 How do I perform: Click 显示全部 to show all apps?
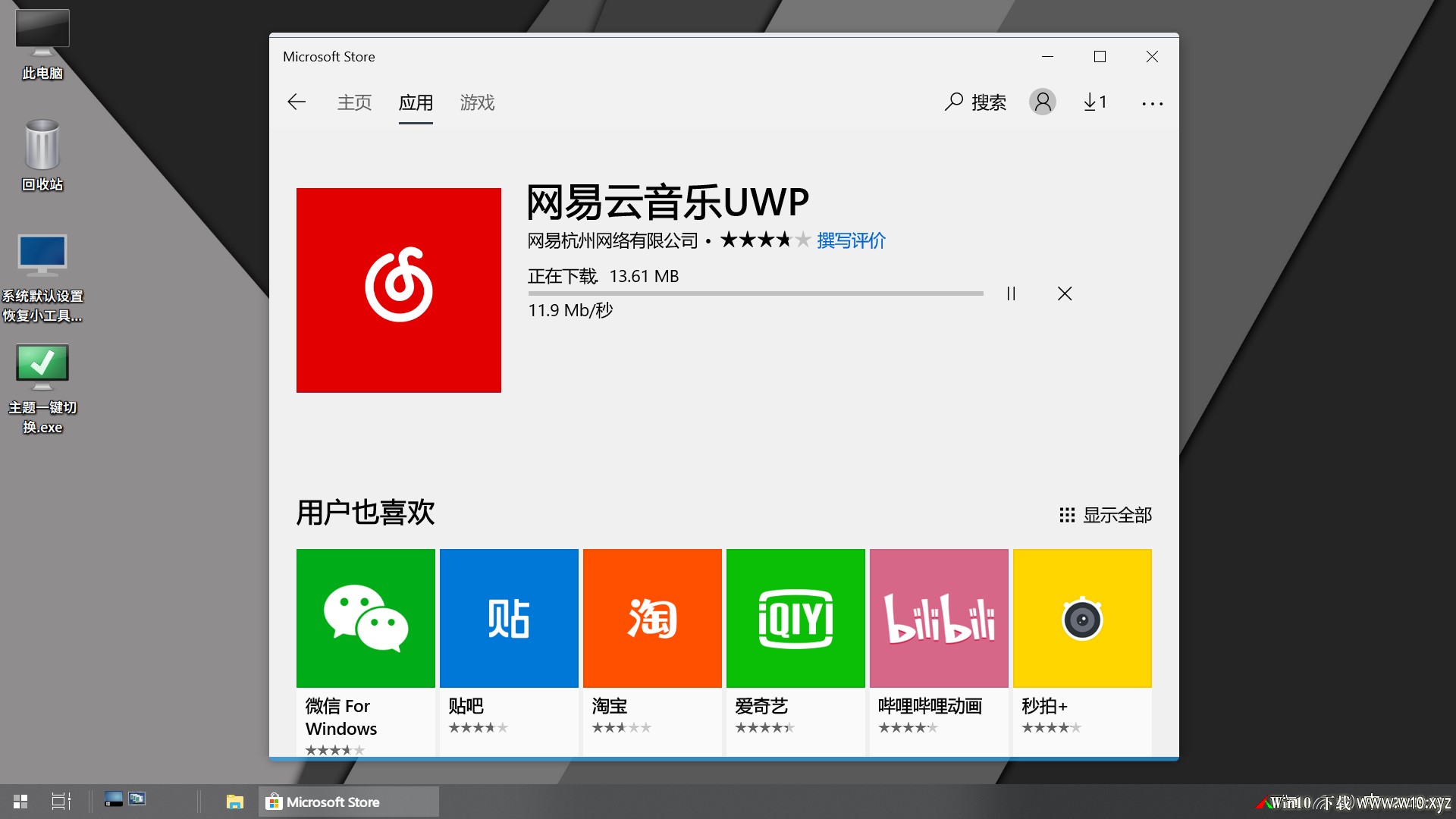[1106, 516]
